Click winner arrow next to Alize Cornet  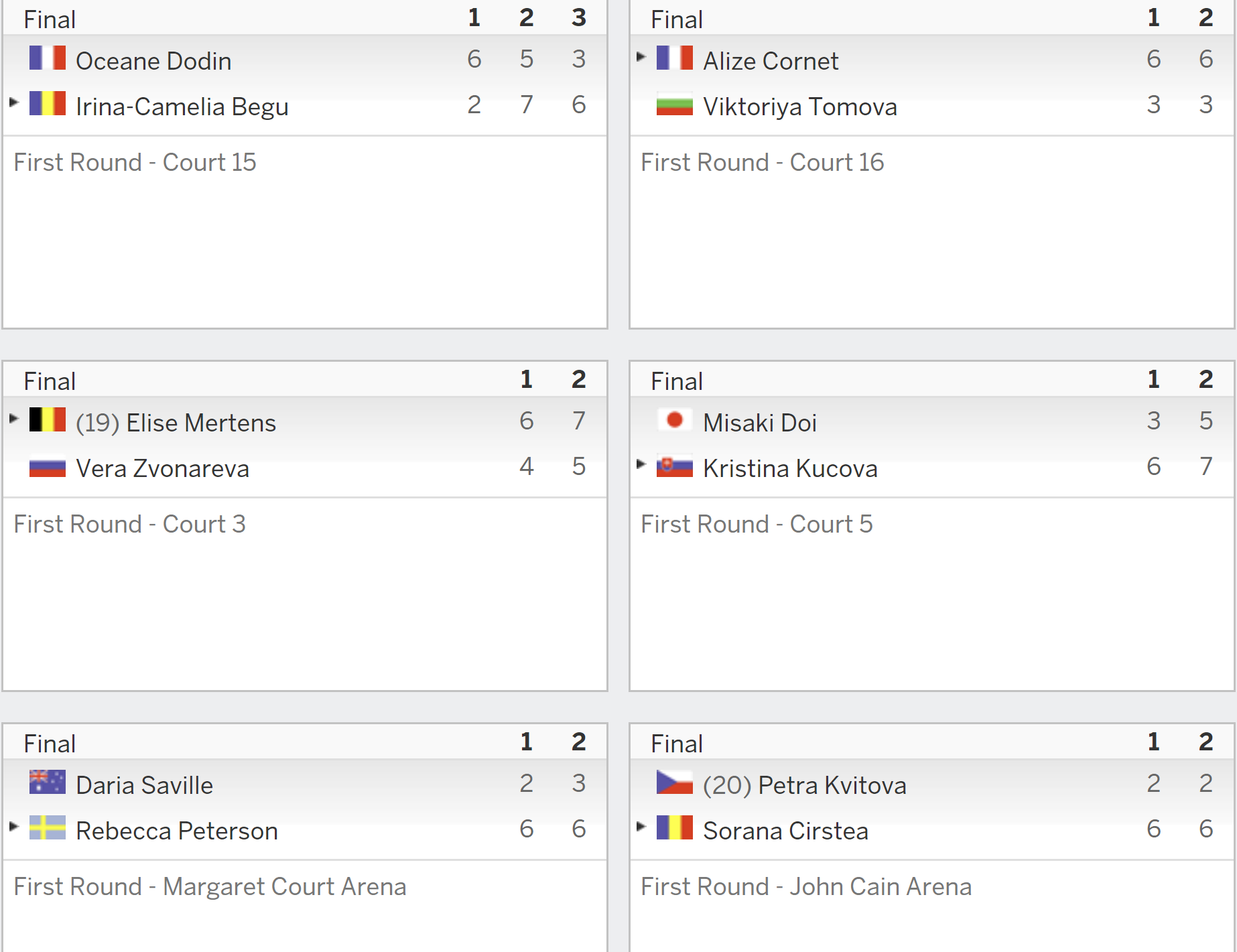(x=641, y=57)
